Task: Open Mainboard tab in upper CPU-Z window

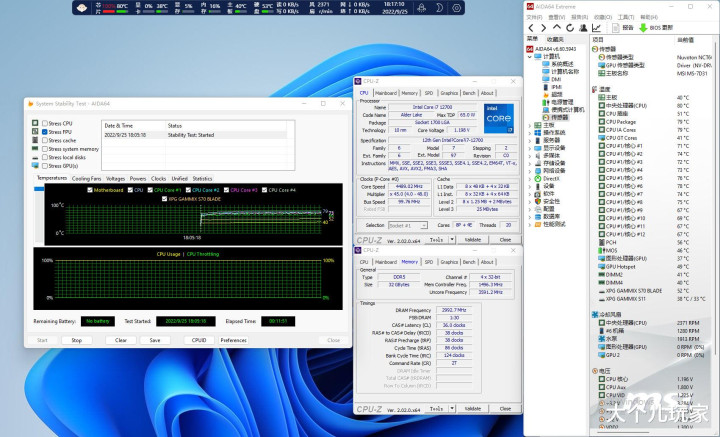Action: 386,93
